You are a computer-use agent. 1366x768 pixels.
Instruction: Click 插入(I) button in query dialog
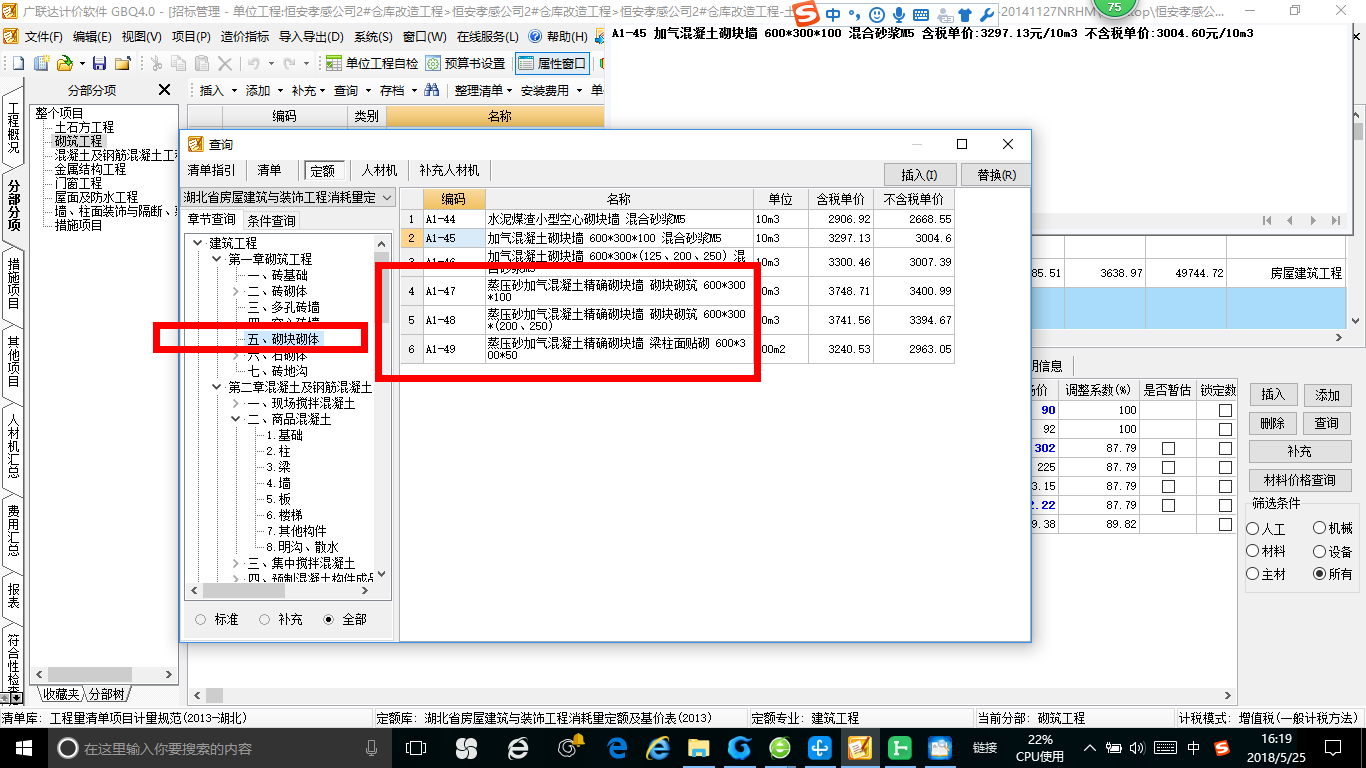pos(920,175)
